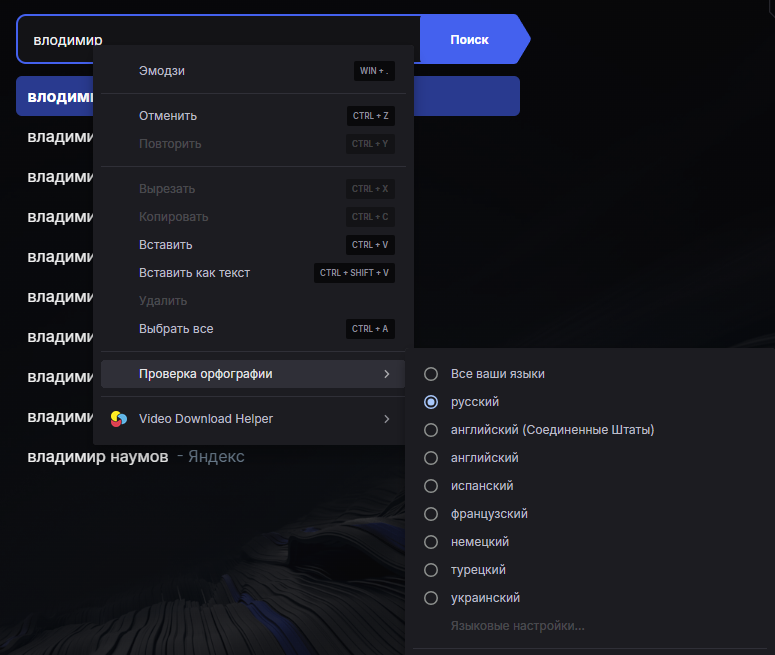
Task: Choose 'английский (Соединенные Штаты)' radio option
Action: (431, 430)
